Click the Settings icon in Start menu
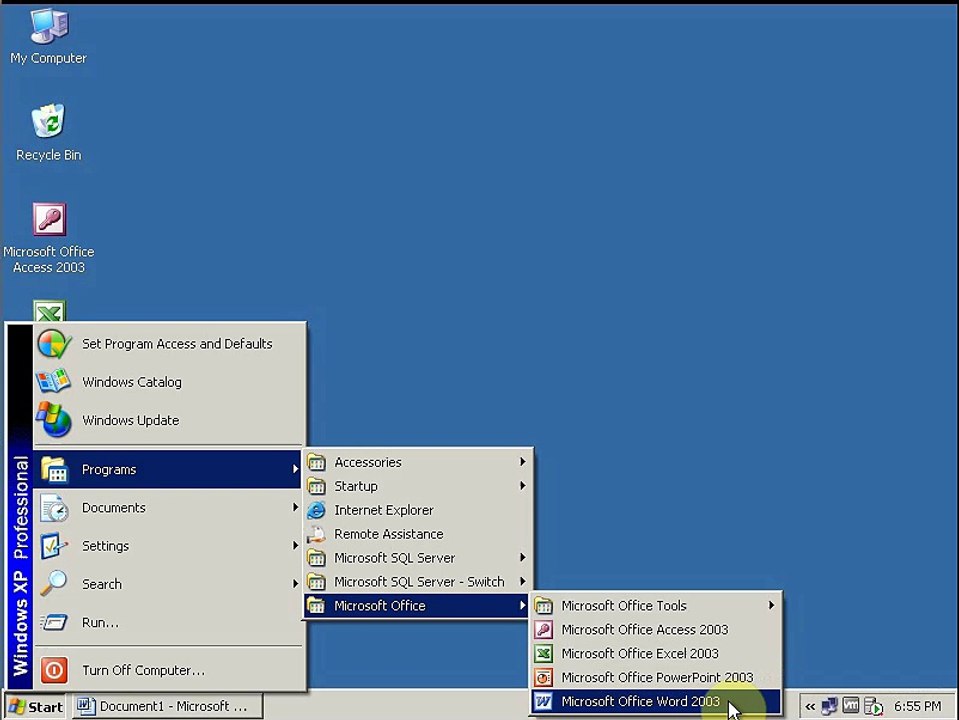959x720 pixels. click(x=54, y=546)
